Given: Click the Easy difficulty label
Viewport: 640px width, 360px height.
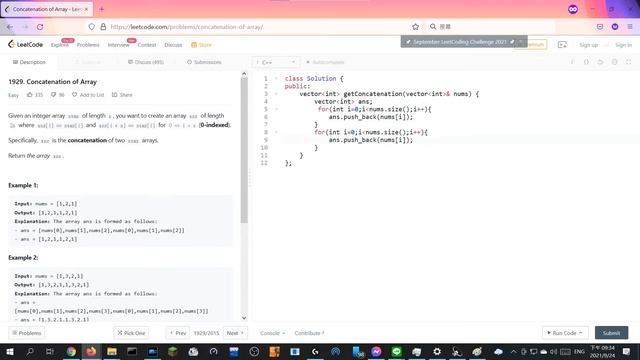Looking at the screenshot, I should point(13,95).
